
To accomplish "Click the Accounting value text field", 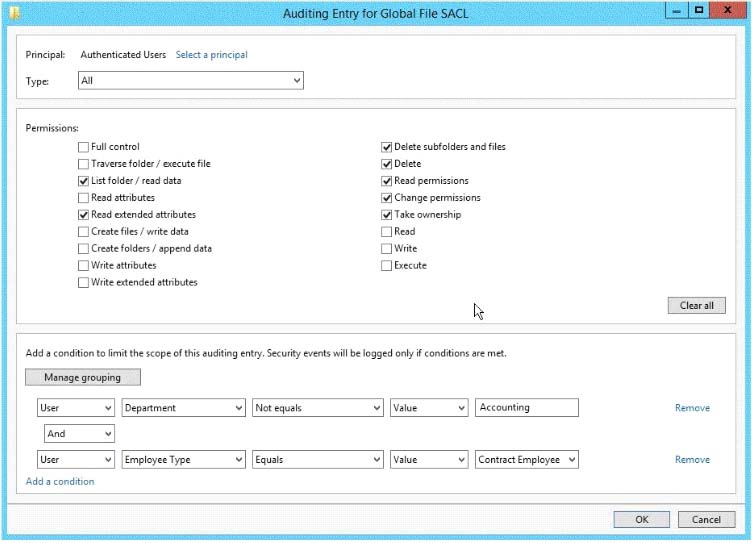I will coord(527,408).
